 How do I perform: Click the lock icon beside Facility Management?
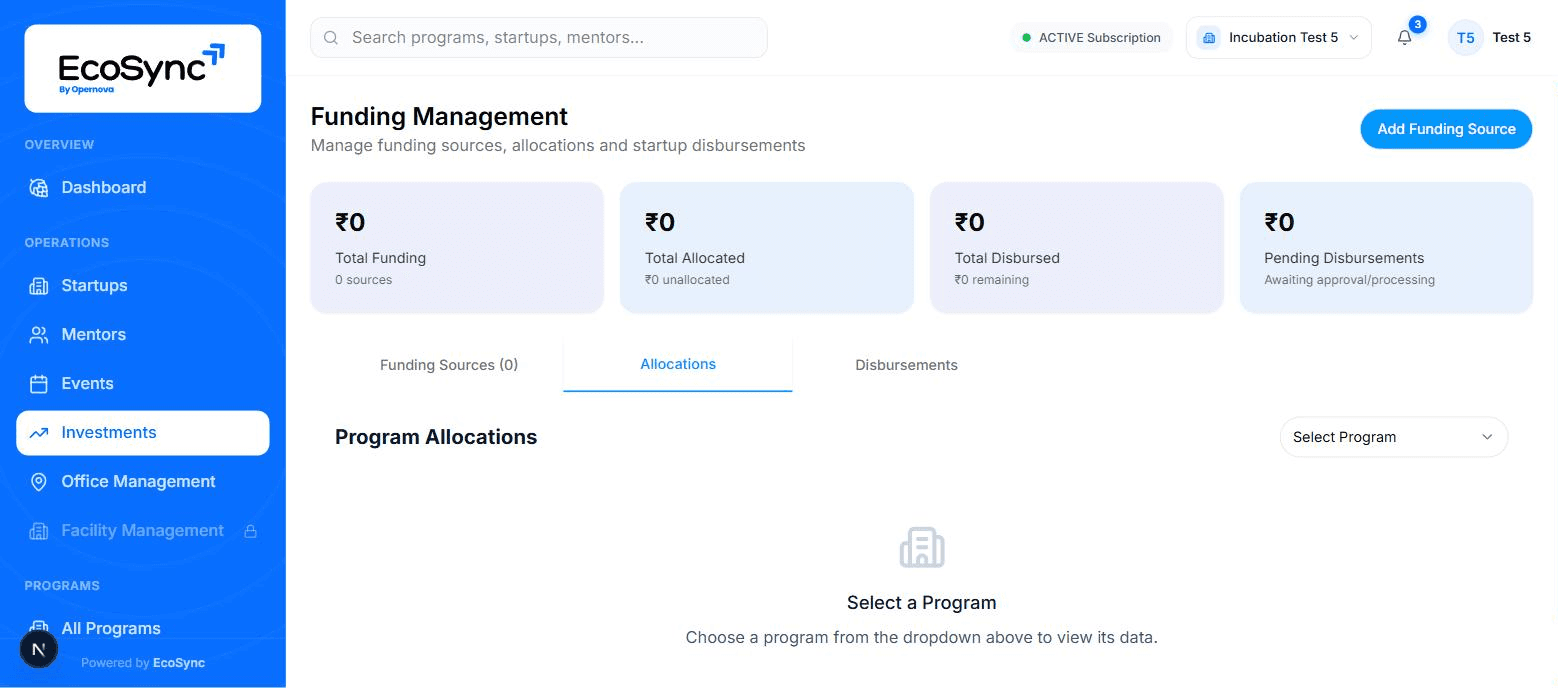point(251,531)
